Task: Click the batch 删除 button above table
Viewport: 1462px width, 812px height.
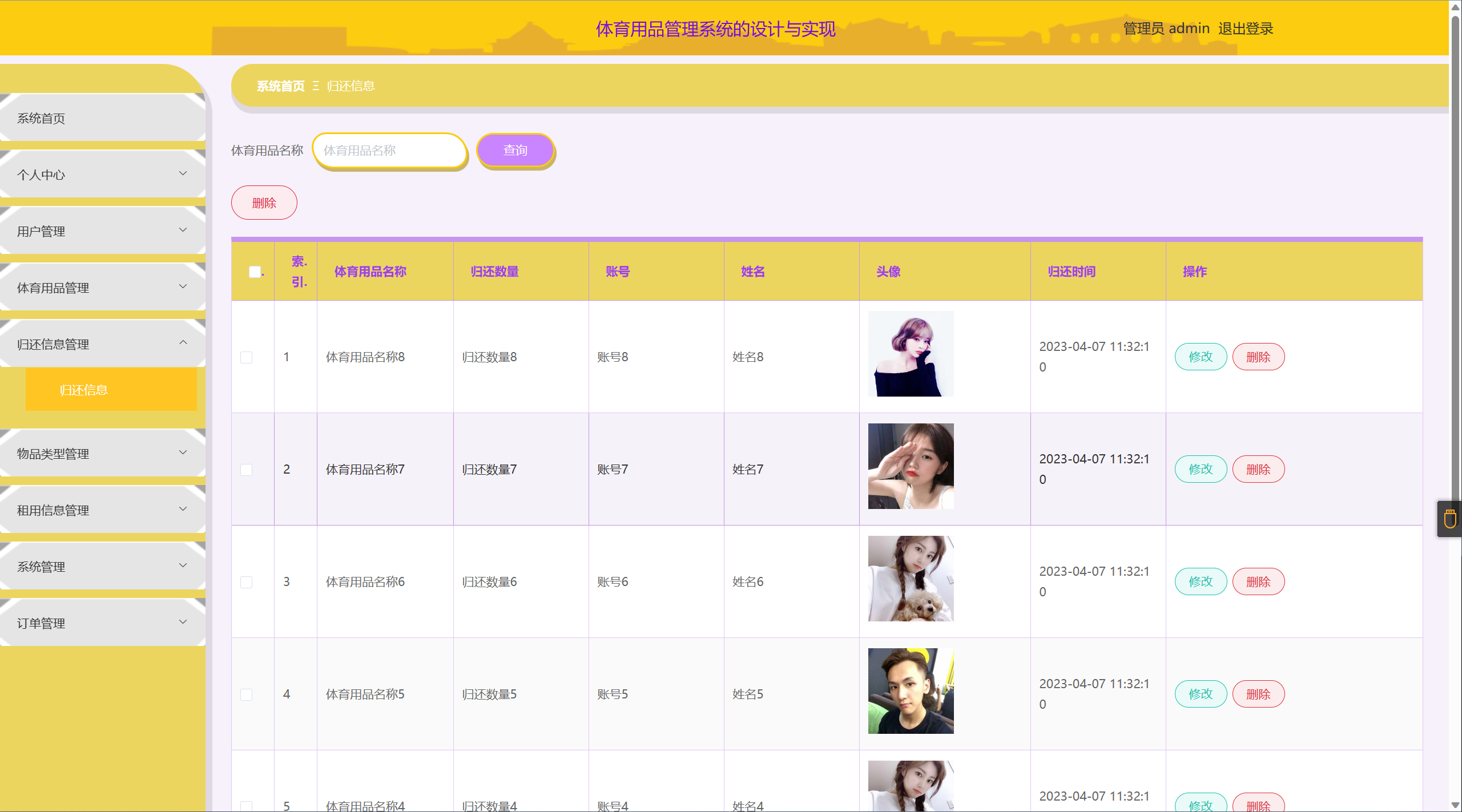Action: click(x=264, y=203)
